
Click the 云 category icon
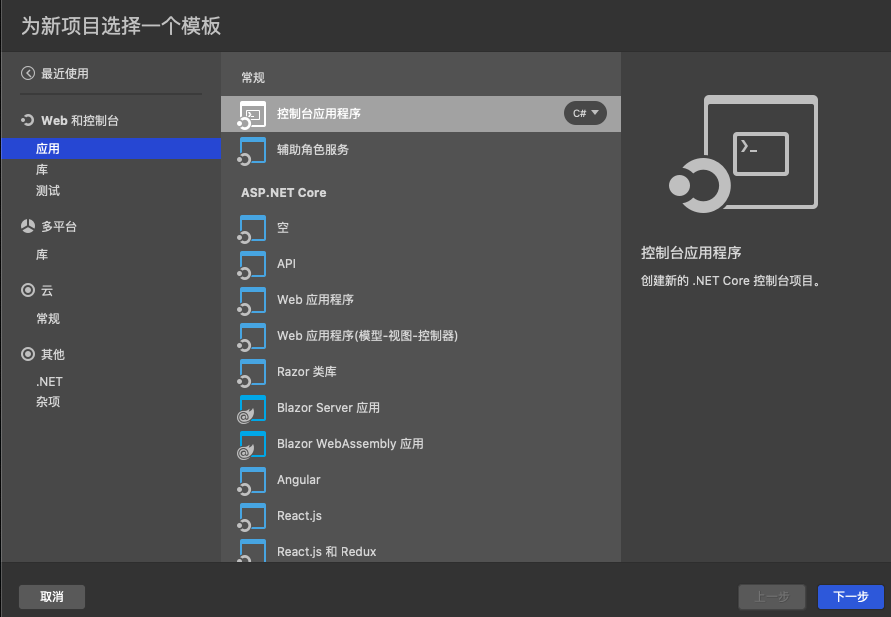coord(28,290)
